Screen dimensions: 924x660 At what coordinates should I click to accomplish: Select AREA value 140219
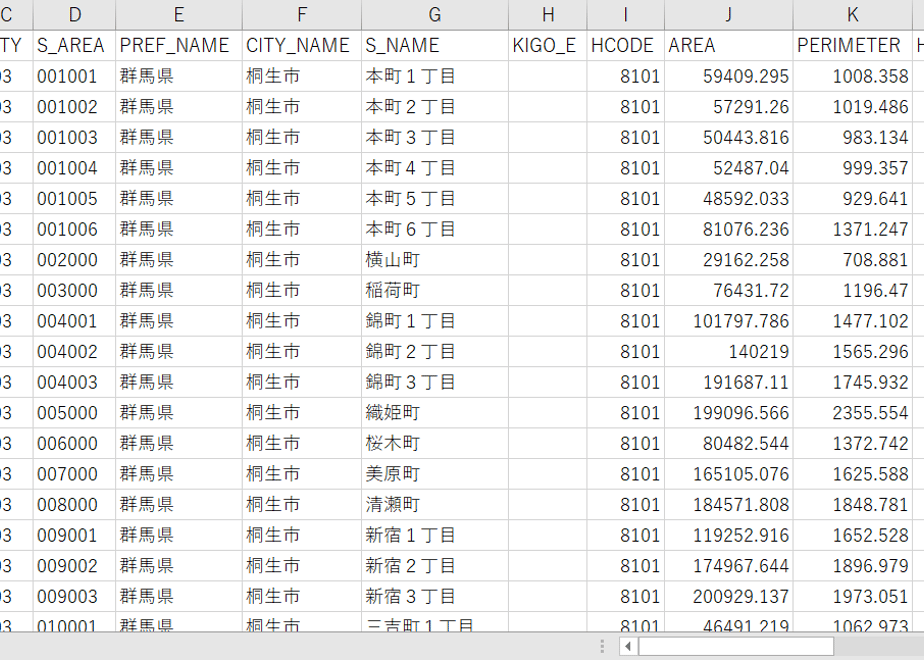(x=728, y=352)
